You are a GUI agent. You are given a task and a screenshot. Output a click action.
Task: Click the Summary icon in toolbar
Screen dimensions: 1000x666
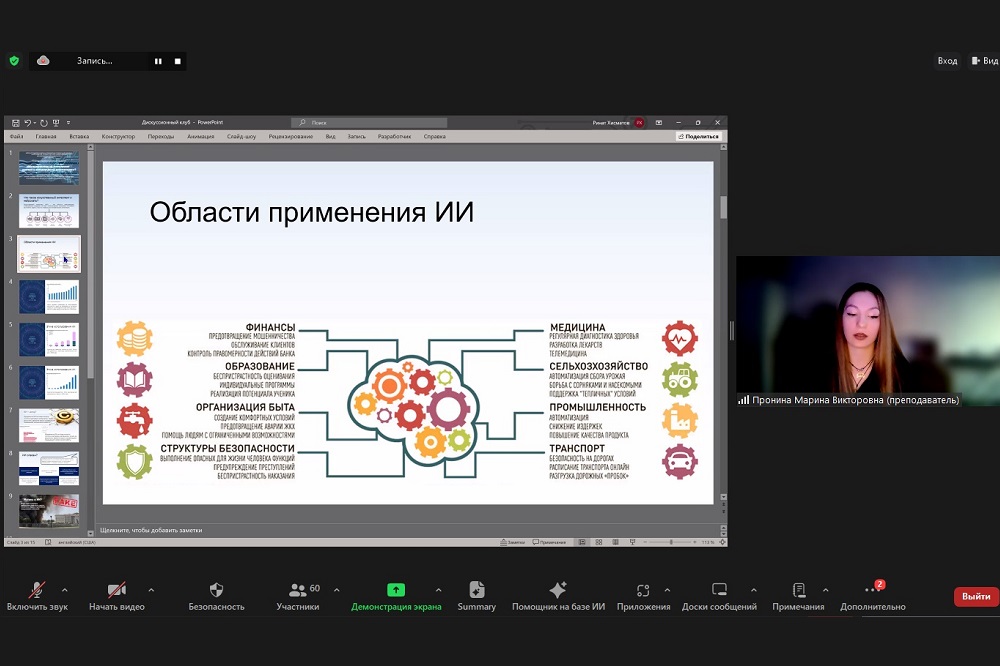(476, 590)
